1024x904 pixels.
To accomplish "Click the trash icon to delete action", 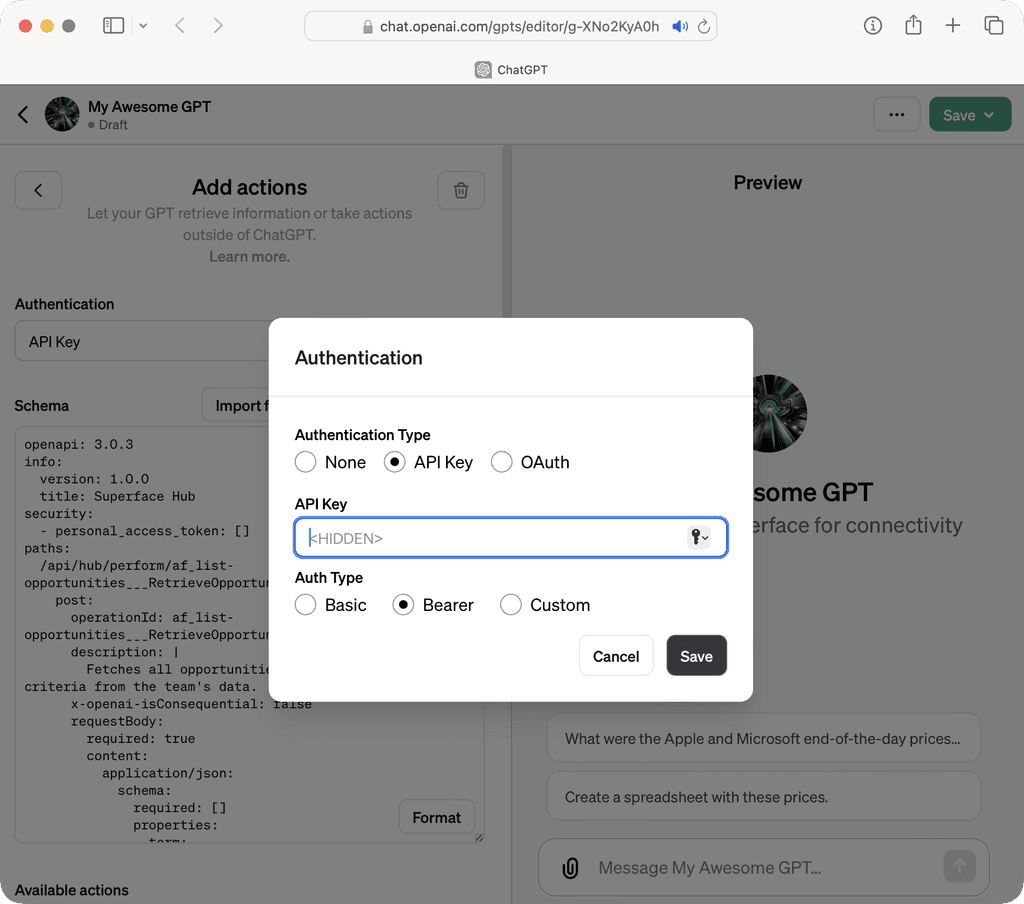I will pyautogui.click(x=461, y=190).
